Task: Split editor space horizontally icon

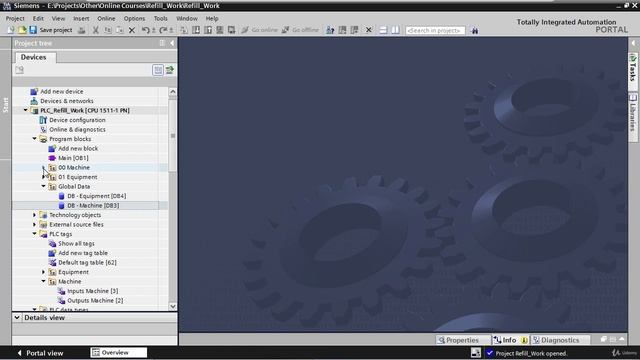Action: pyautogui.click(x=383, y=30)
